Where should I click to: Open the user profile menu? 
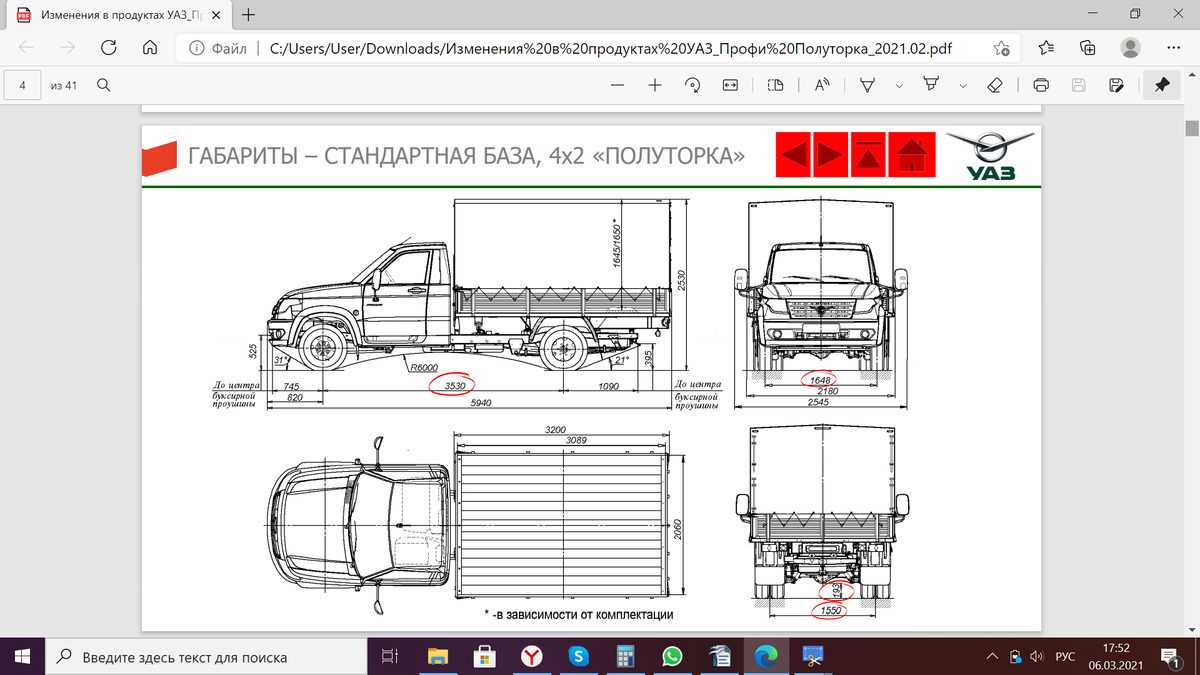click(x=1131, y=47)
